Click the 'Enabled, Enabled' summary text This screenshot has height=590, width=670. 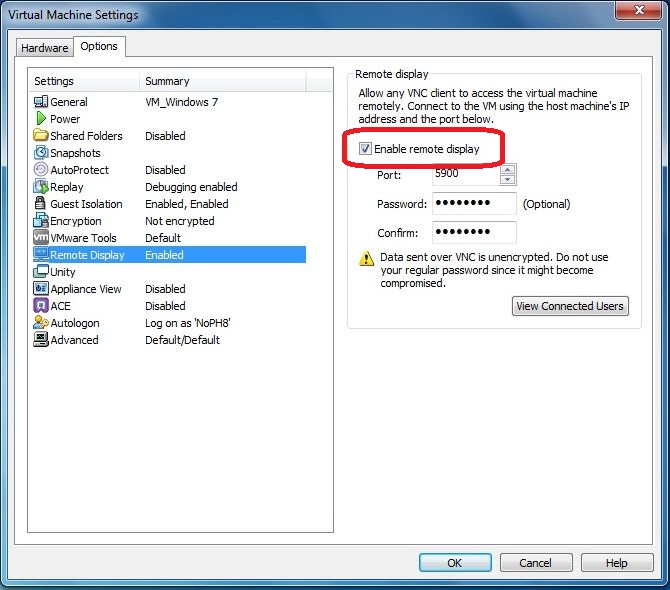point(187,204)
